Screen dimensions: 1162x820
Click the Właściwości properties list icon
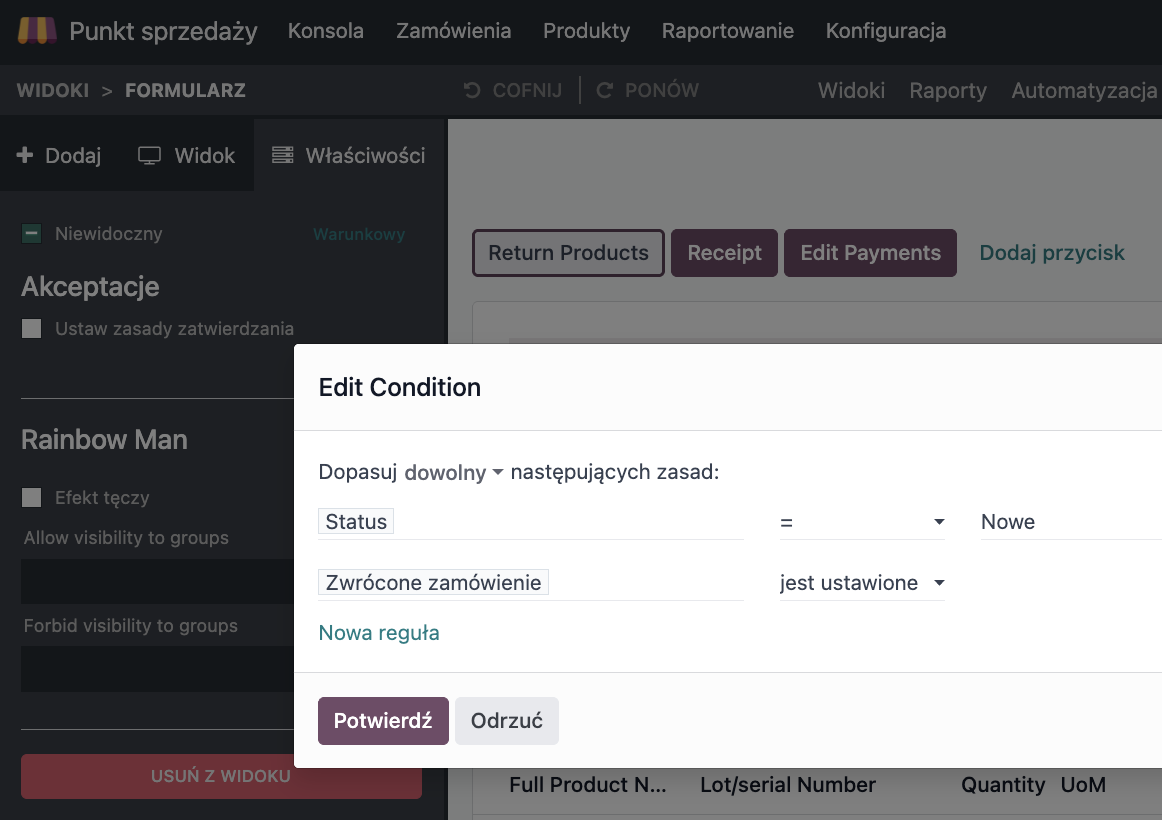click(x=283, y=155)
